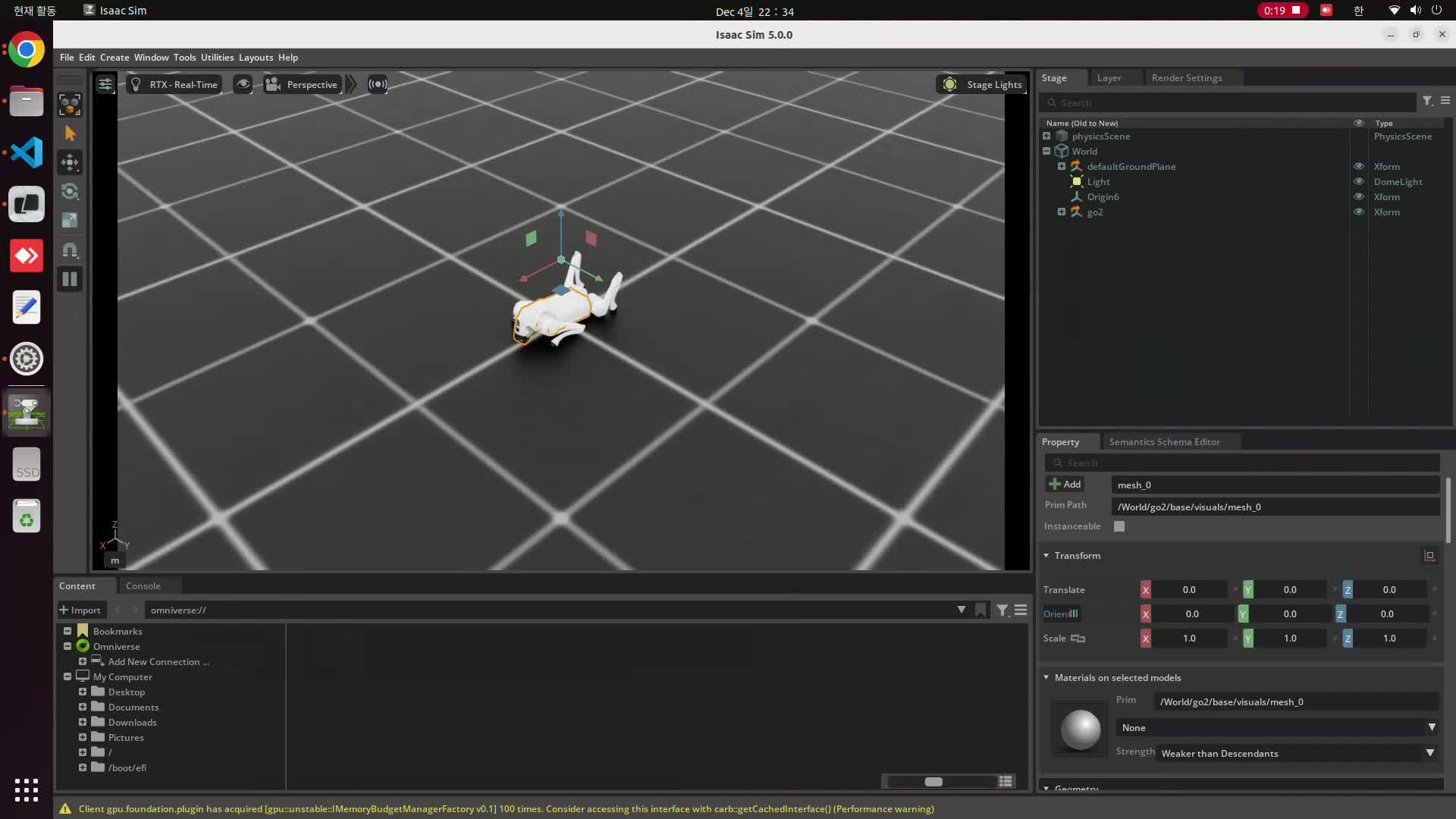The width and height of the screenshot is (1456, 819).
Task: Open viewport settings sliders icon
Action: (x=105, y=84)
